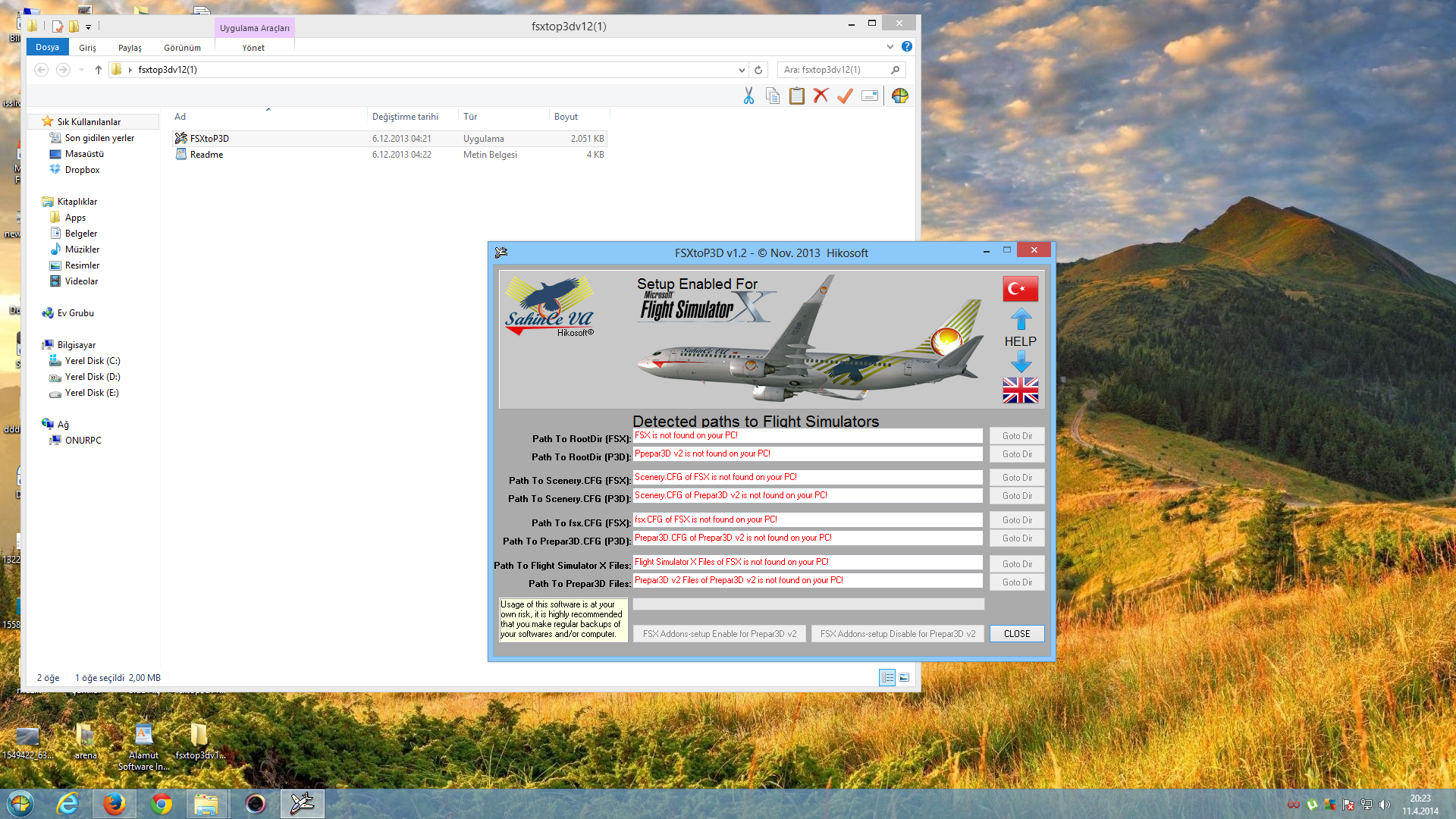Click Goto Dir for RootDir (P3D)
Screen dimensions: 1456x819
(1017, 454)
